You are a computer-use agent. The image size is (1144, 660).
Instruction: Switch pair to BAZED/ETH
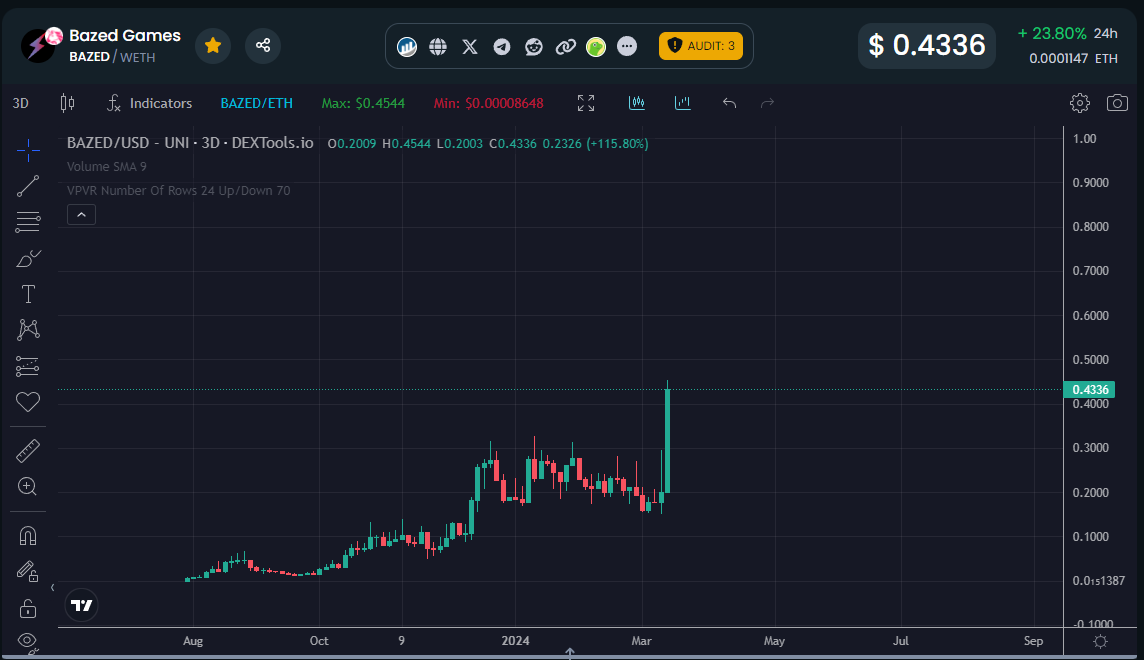[x=256, y=103]
